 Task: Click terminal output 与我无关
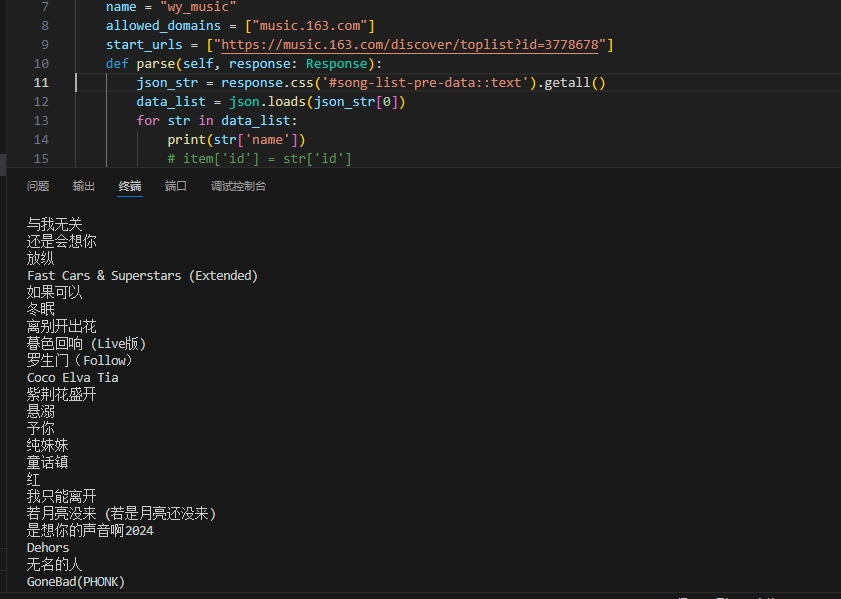pos(54,224)
